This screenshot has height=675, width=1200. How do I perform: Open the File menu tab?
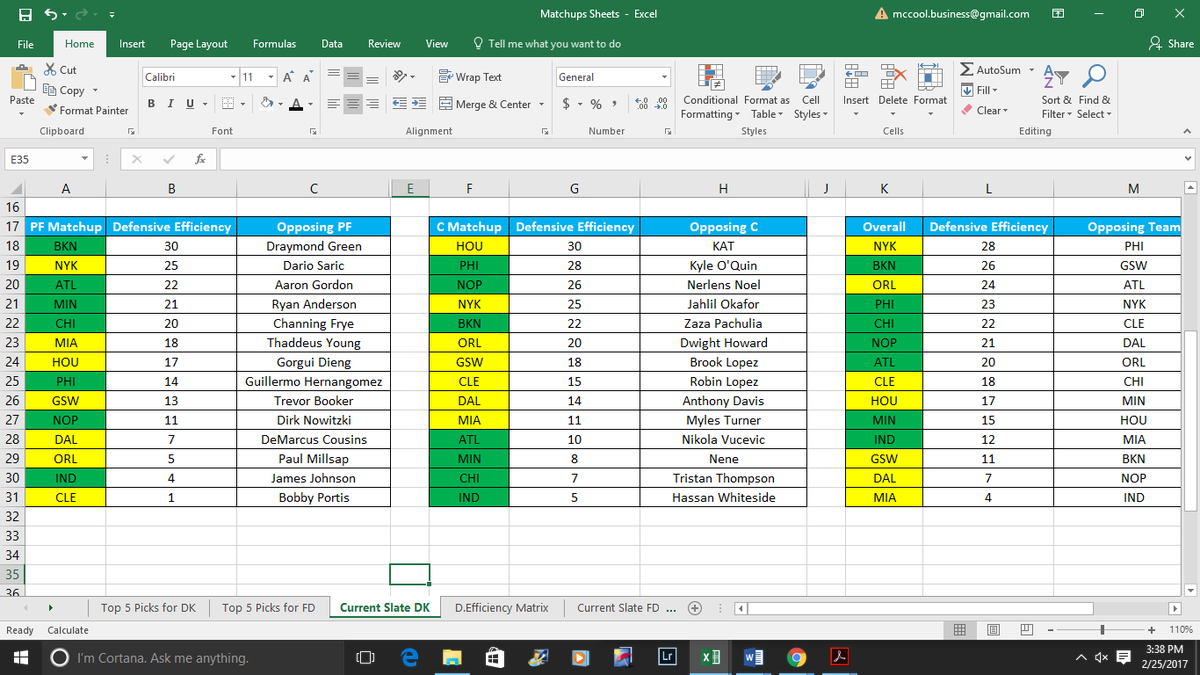pos(25,44)
